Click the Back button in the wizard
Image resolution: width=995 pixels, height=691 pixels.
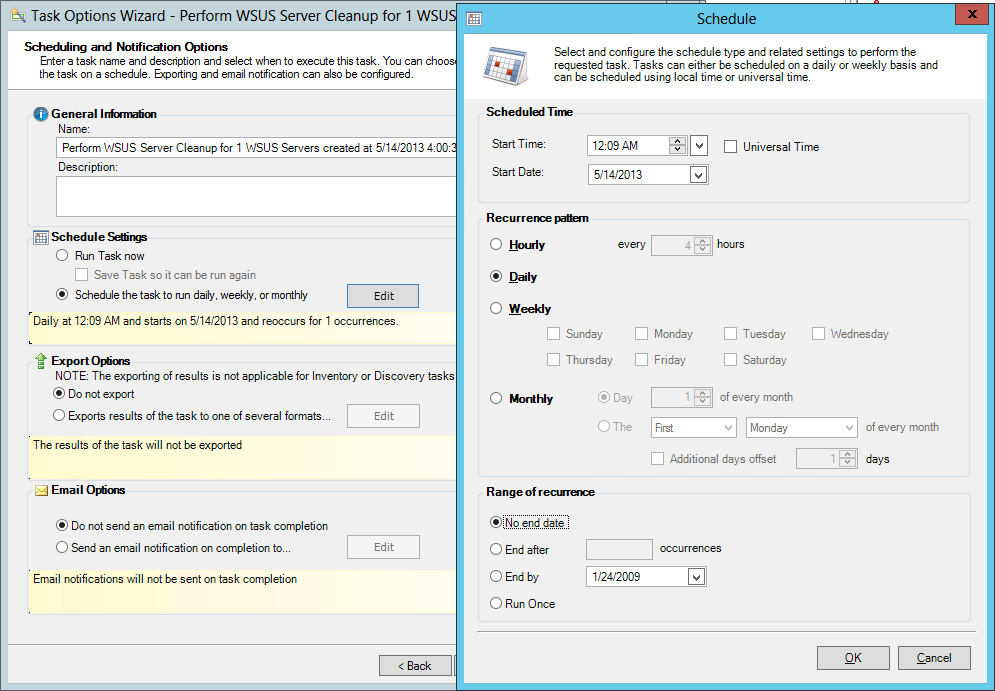(x=415, y=666)
